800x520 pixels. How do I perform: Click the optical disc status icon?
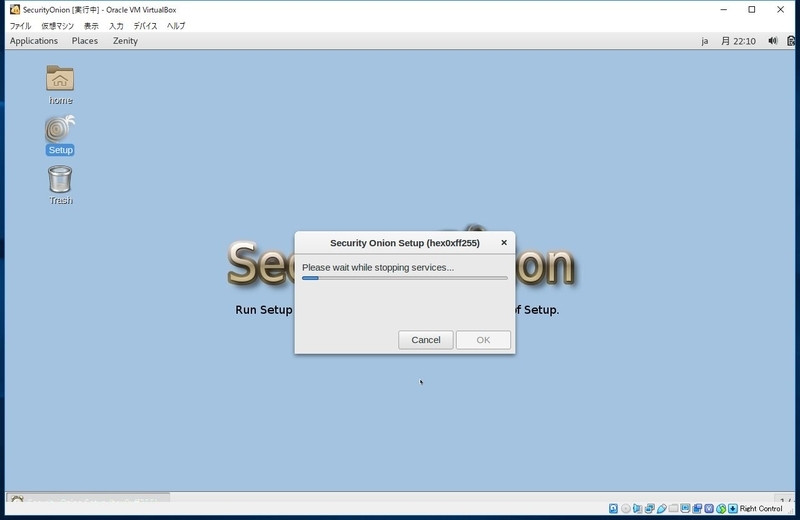[x=626, y=508]
